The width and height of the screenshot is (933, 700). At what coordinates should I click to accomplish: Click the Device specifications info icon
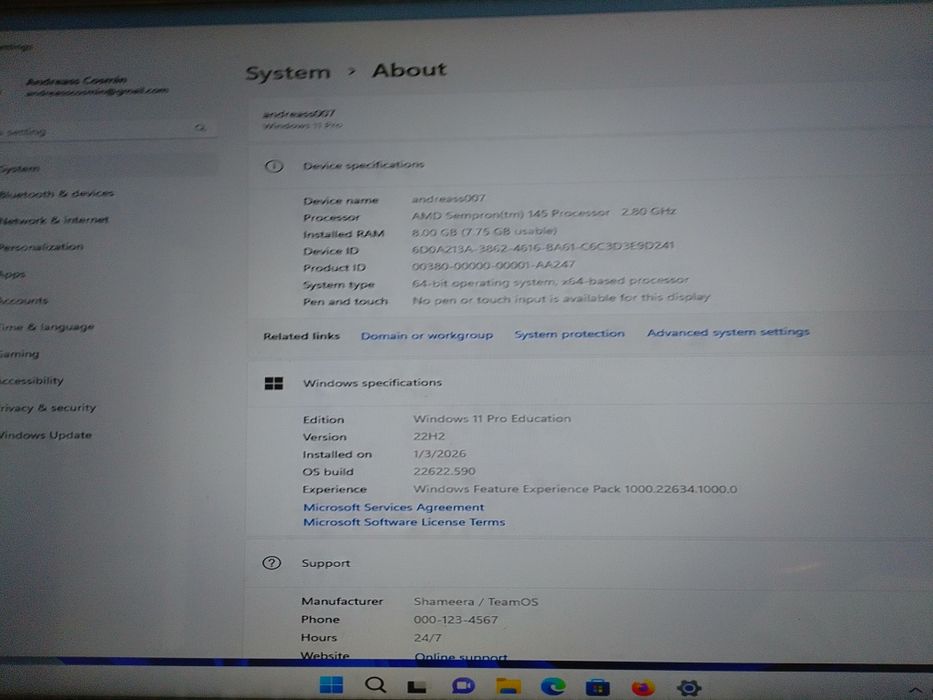[x=274, y=166]
